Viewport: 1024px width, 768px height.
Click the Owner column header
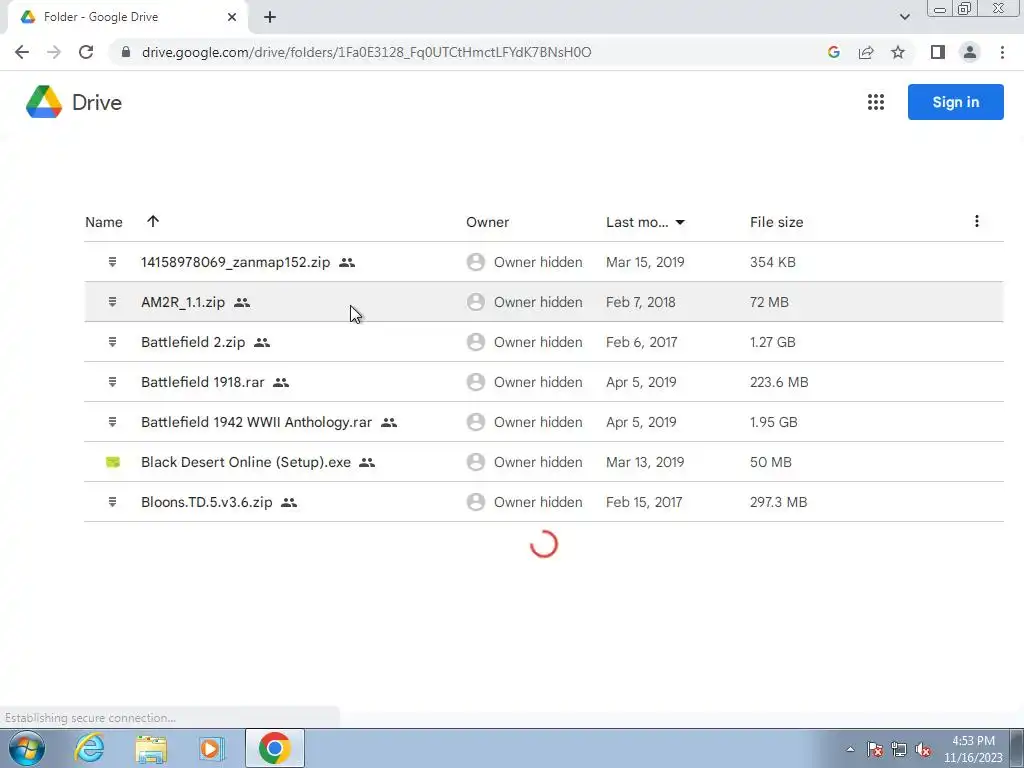[487, 222]
